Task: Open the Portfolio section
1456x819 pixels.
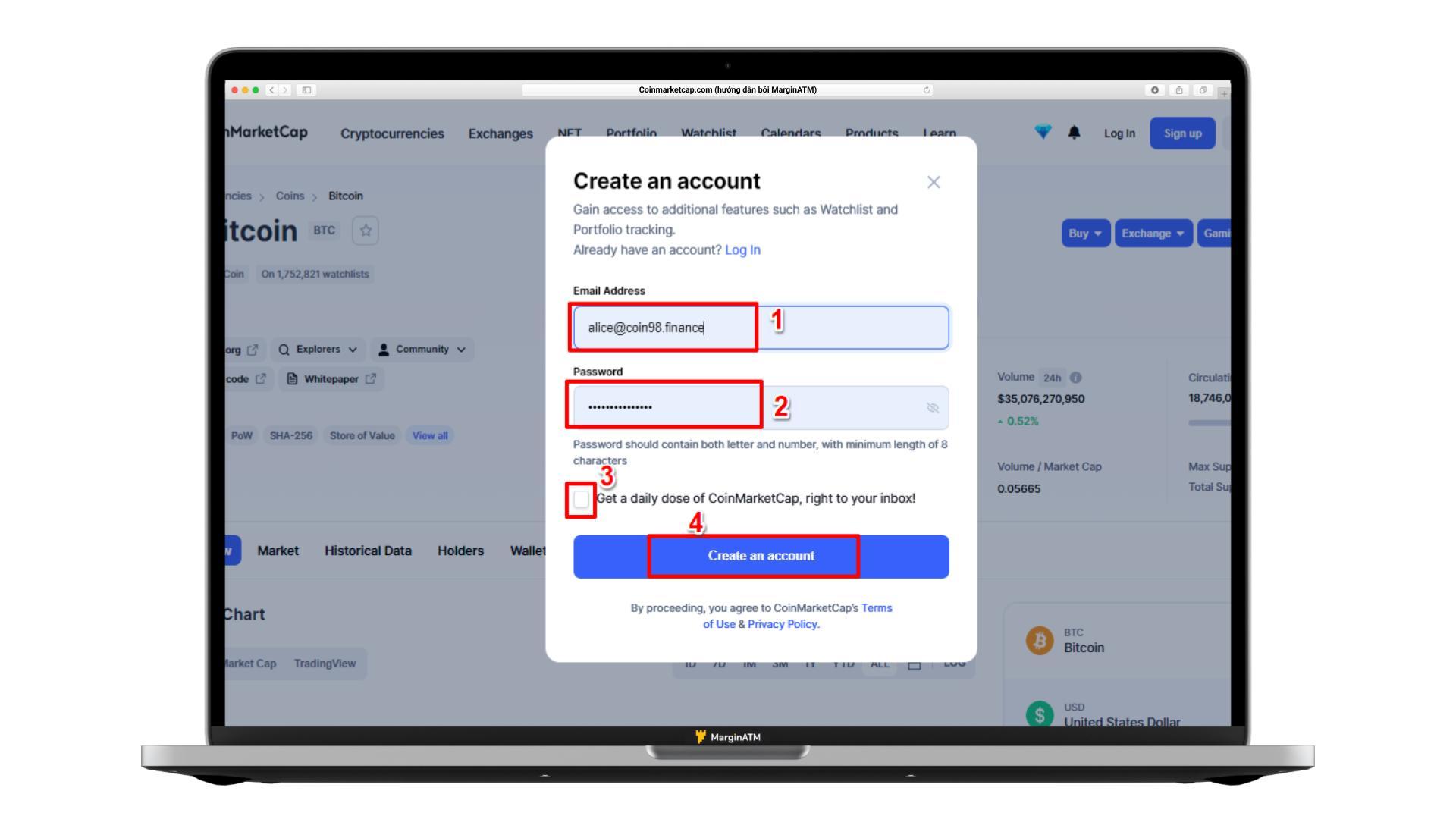Action: pyautogui.click(x=631, y=132)
